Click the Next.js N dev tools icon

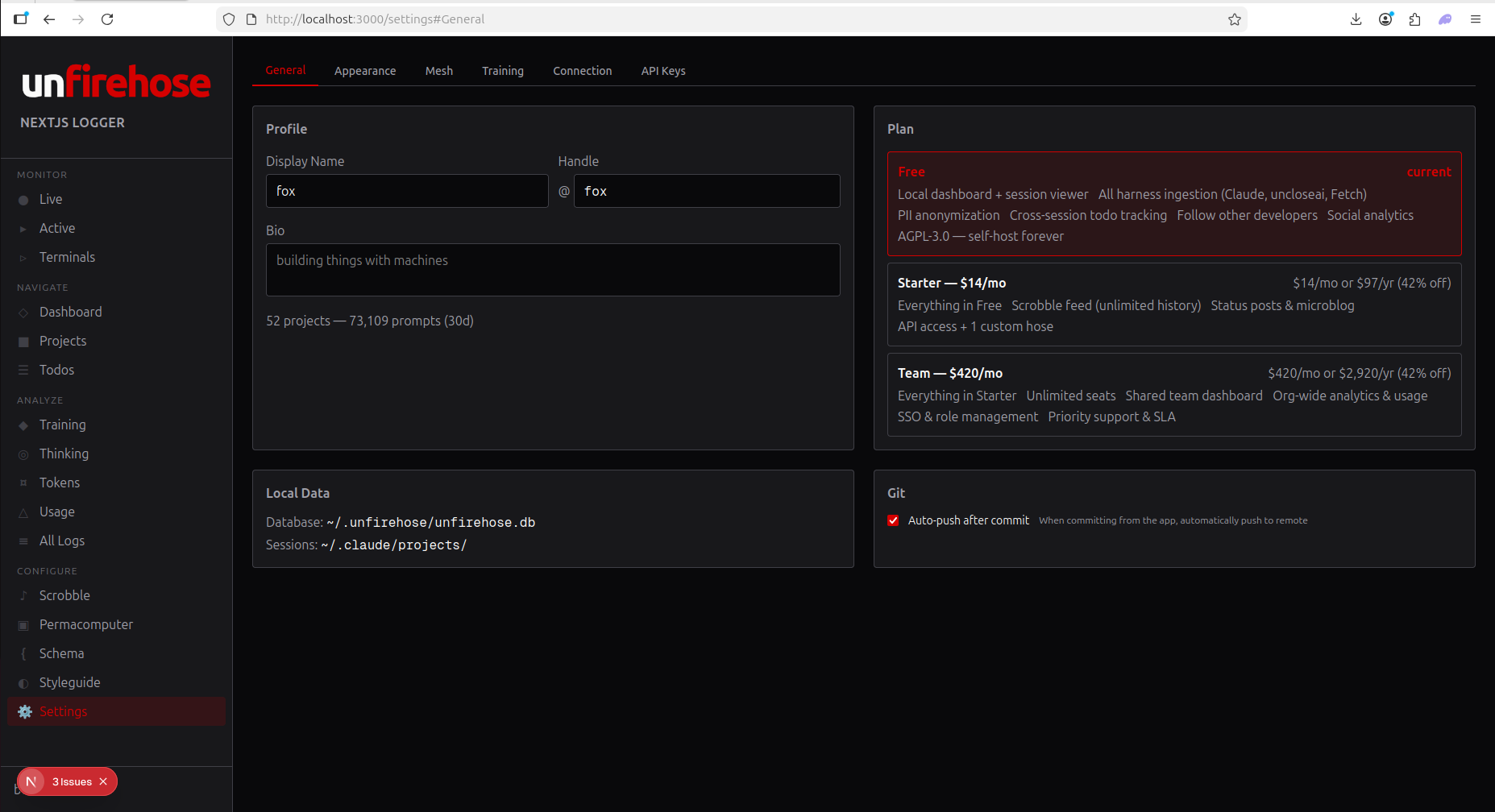pyautogui.click(x=31, y=781)
